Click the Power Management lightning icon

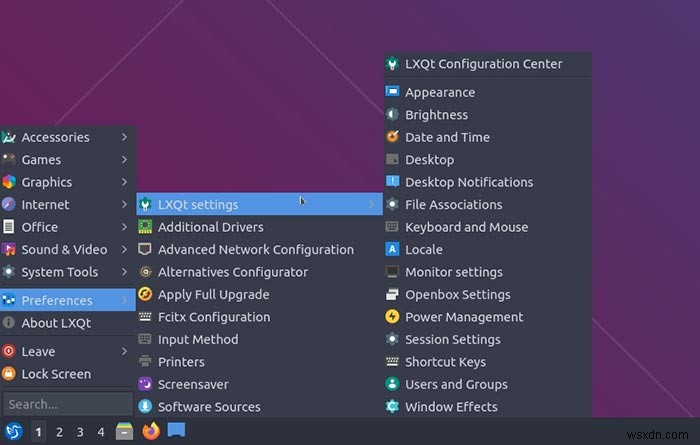tap(392, 316)
